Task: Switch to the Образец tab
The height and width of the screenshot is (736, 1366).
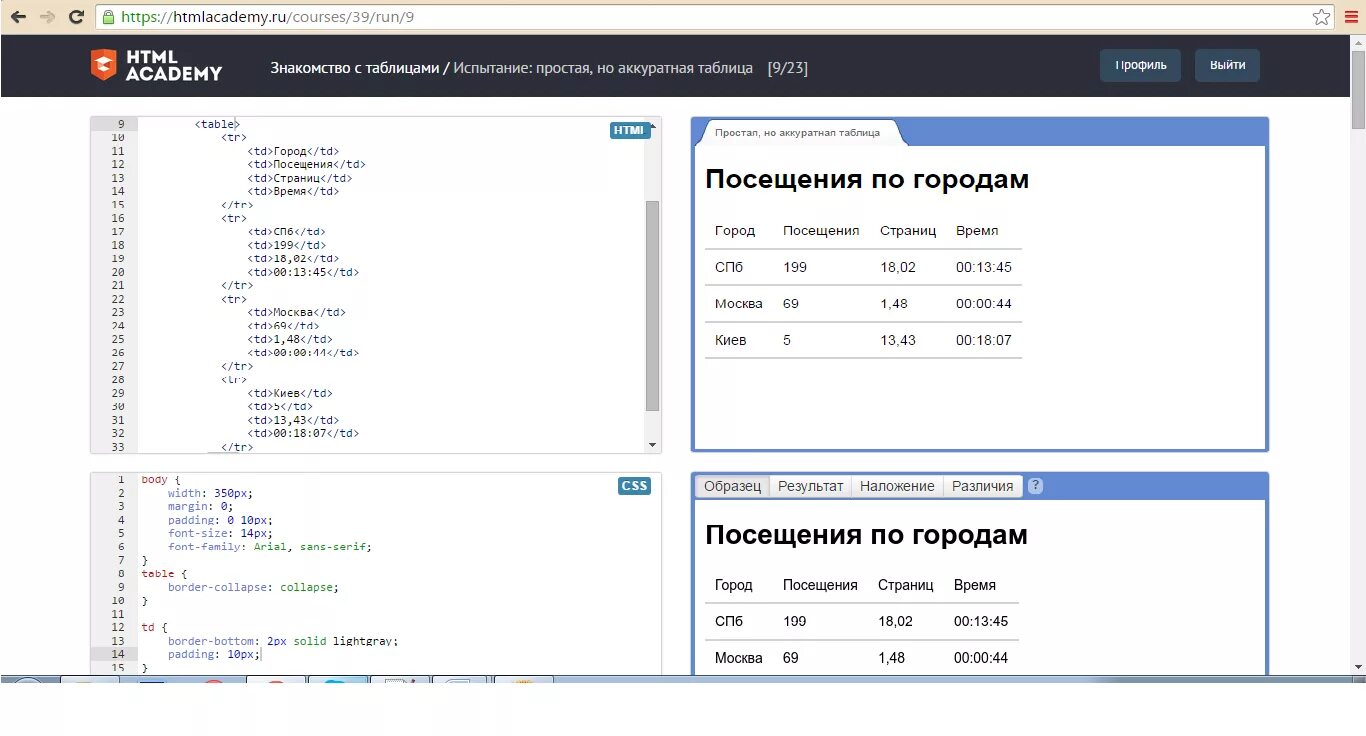Action: (732, 486)
